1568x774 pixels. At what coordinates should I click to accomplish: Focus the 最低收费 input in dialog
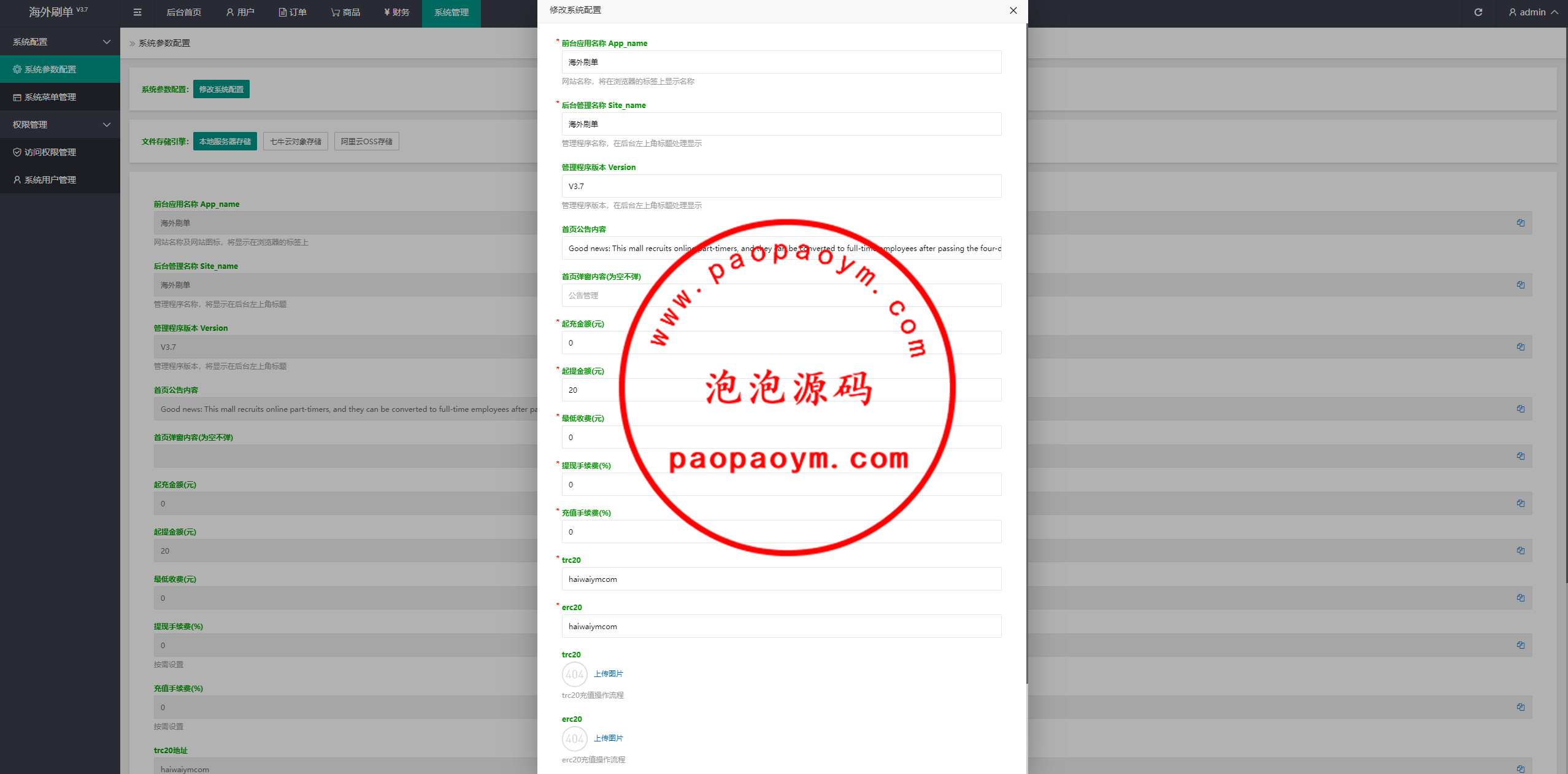782,437
